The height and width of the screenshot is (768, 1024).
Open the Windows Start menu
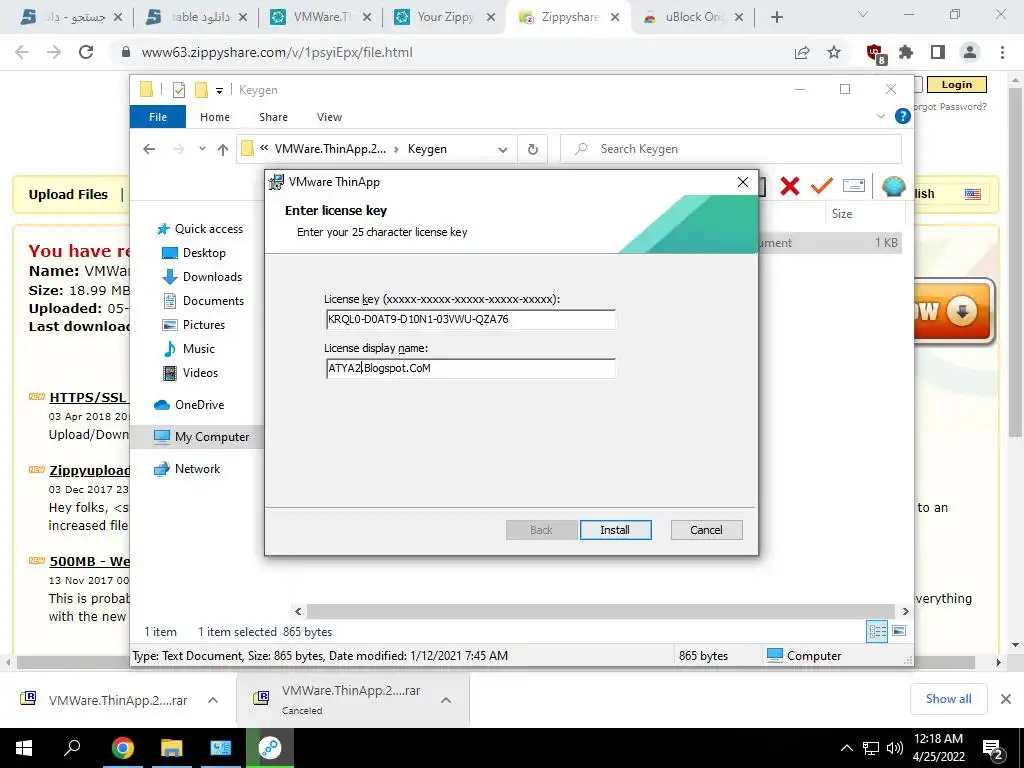[24, 748]
